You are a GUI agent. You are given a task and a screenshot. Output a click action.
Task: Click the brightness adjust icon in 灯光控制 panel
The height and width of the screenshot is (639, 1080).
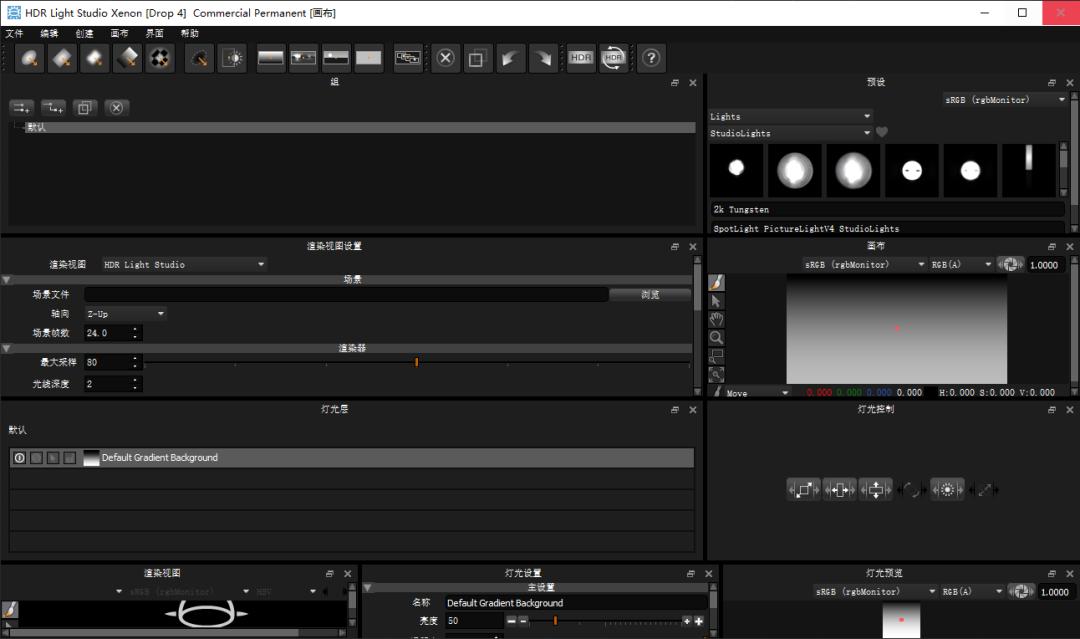946,489
